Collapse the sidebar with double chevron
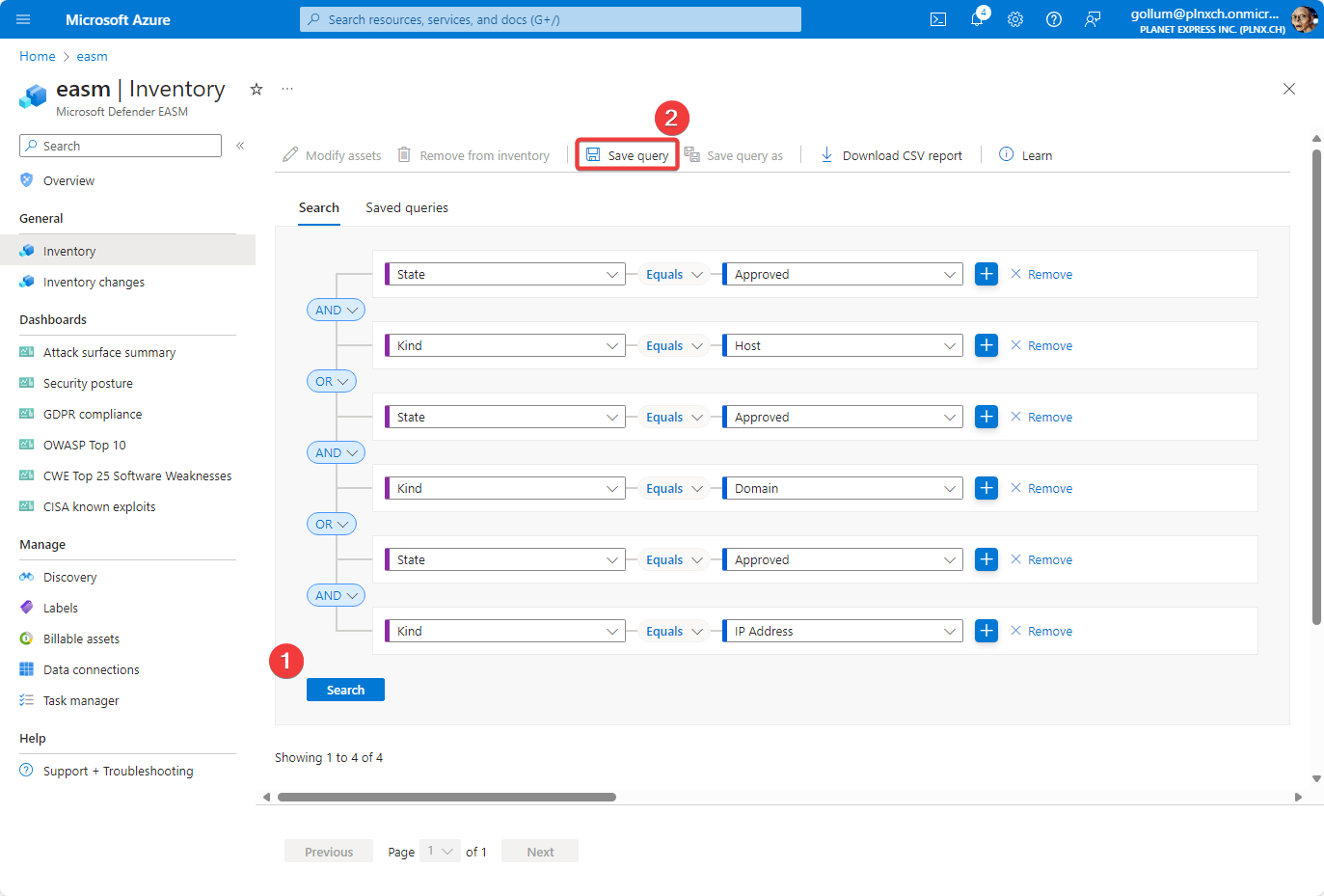 240,146
